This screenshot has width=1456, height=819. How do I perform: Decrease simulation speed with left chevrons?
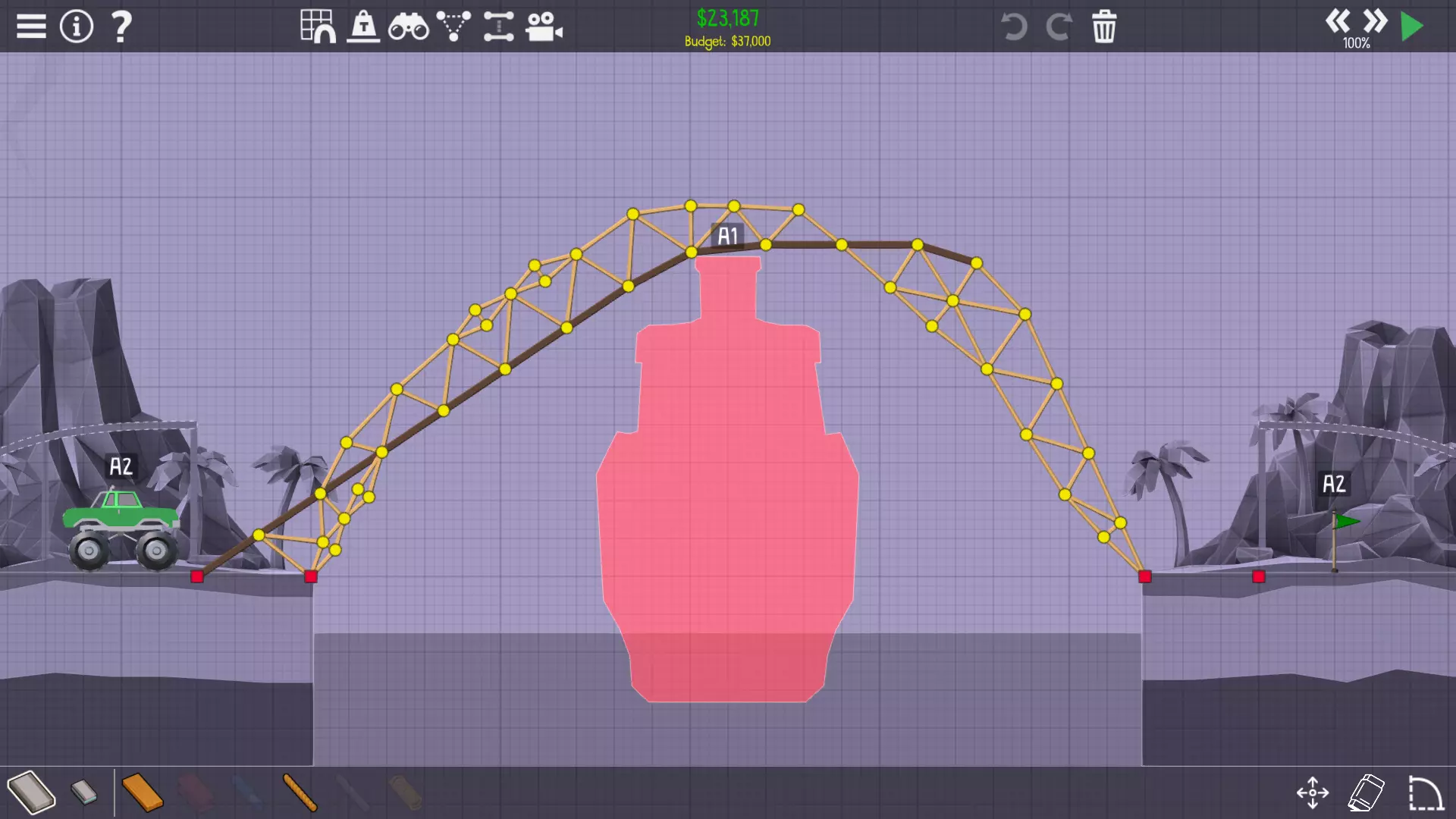coord(1338,20)
